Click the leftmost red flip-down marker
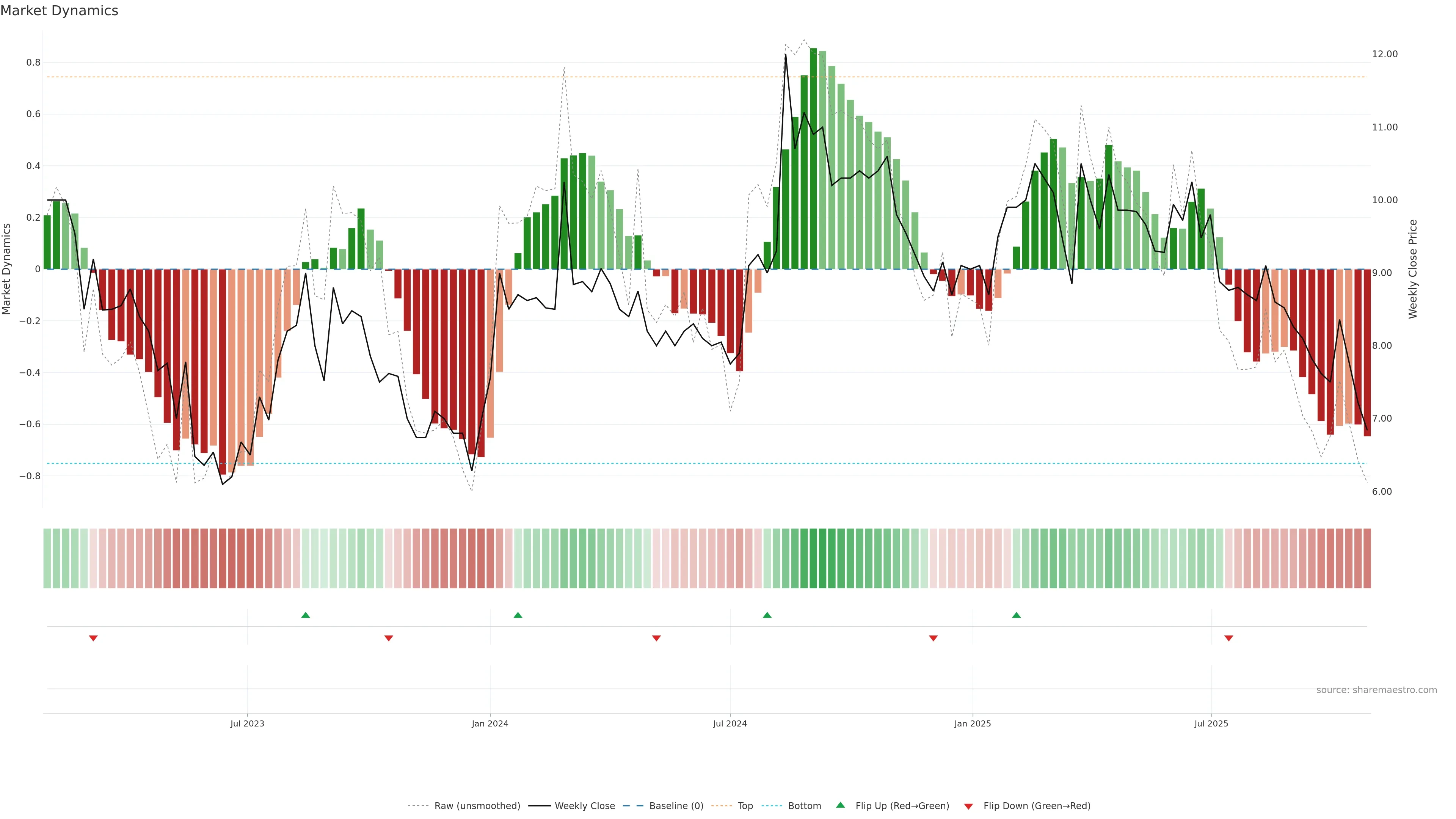Image resolution: width=1456 pixels, height=819 pixels. coord(93,638)
